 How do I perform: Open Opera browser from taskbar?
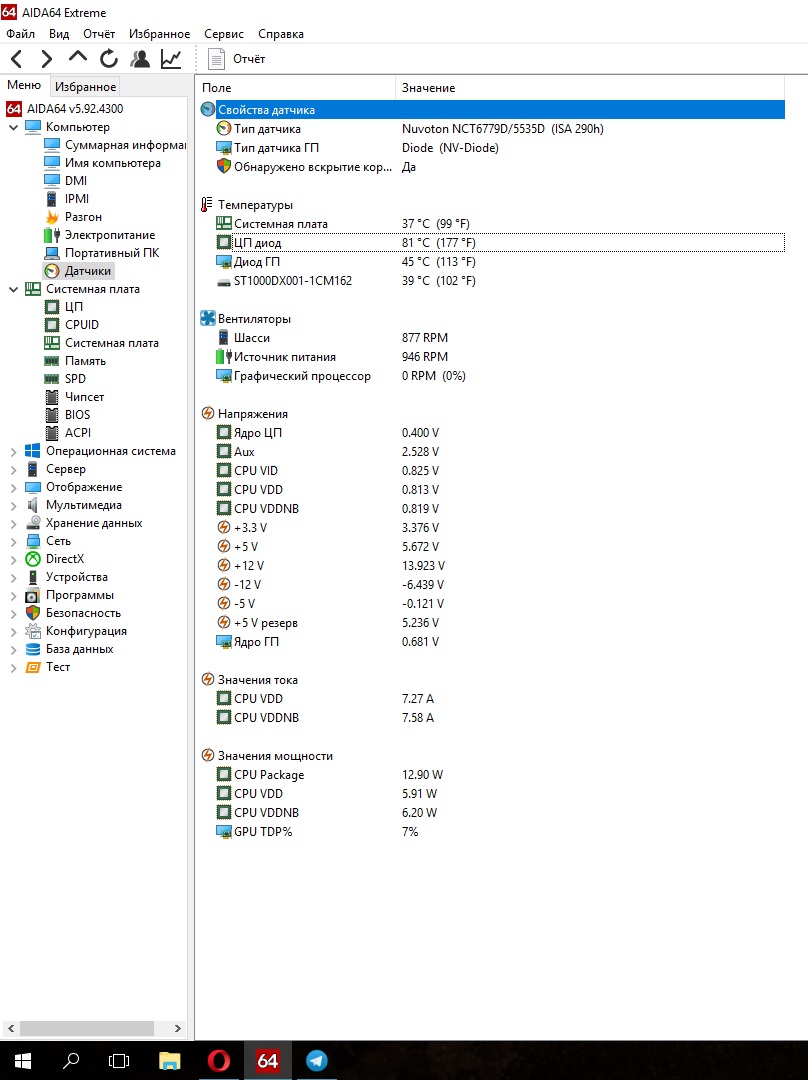[218, 1061]
